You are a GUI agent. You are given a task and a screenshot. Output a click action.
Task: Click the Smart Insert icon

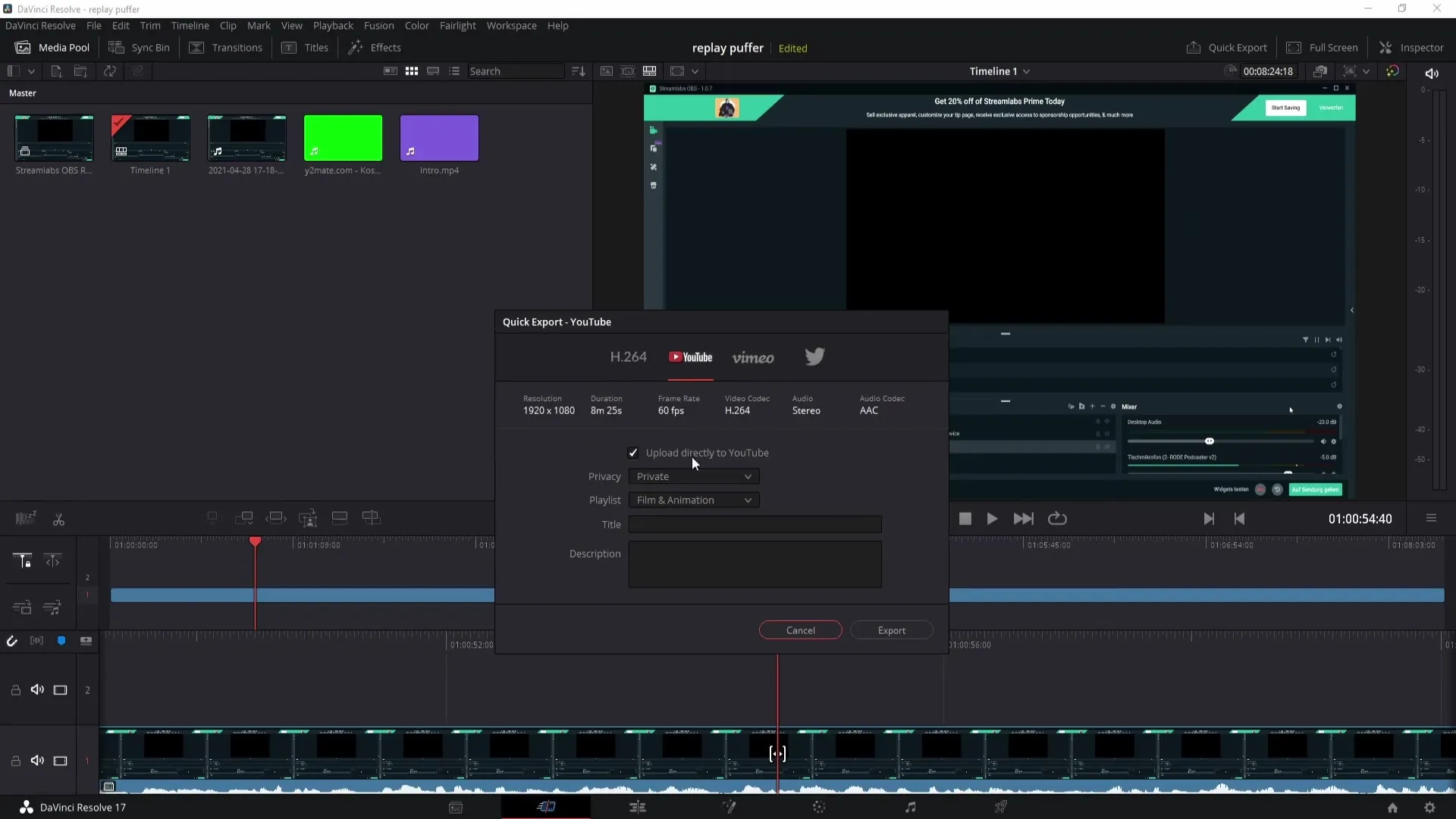212,518
